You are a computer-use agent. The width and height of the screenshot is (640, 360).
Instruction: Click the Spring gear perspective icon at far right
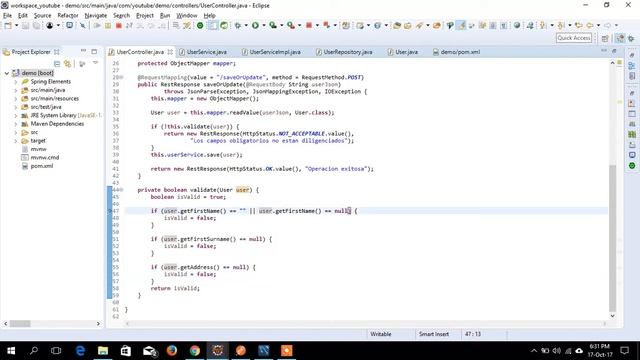point(631,38)
